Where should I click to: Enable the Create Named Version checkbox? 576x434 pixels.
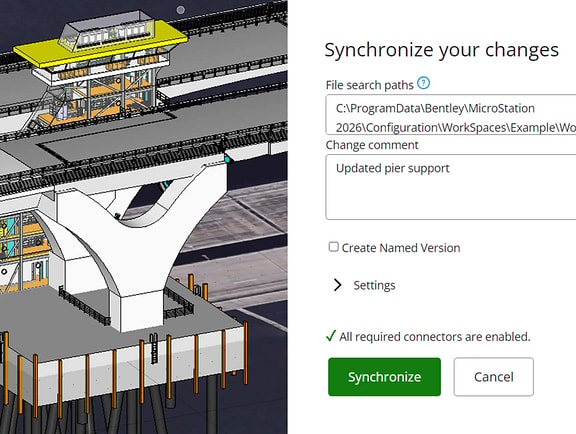[x=333, y=247]
